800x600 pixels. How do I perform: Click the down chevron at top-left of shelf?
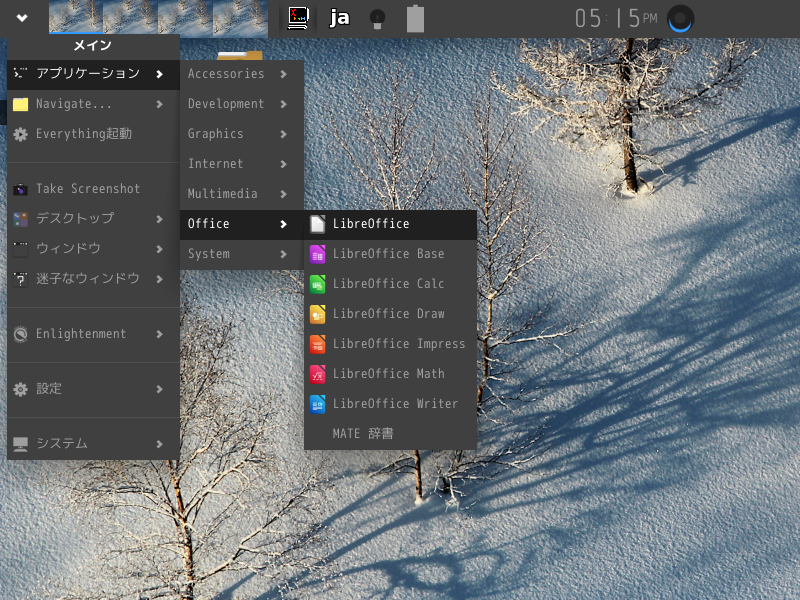click(x=22, y=18)
